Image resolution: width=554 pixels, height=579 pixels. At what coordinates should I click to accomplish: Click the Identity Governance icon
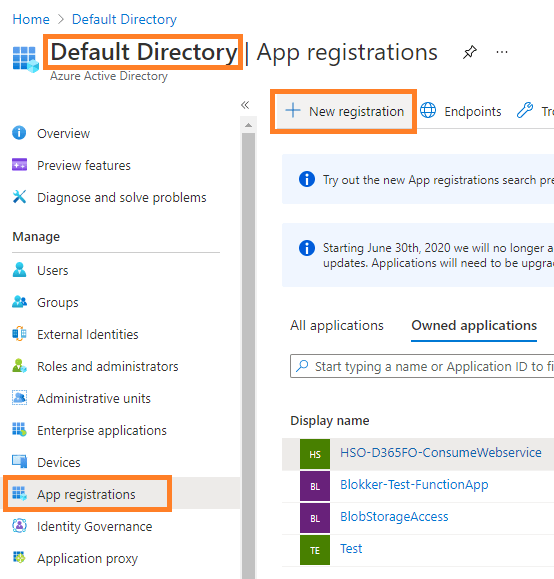[19, 525]
